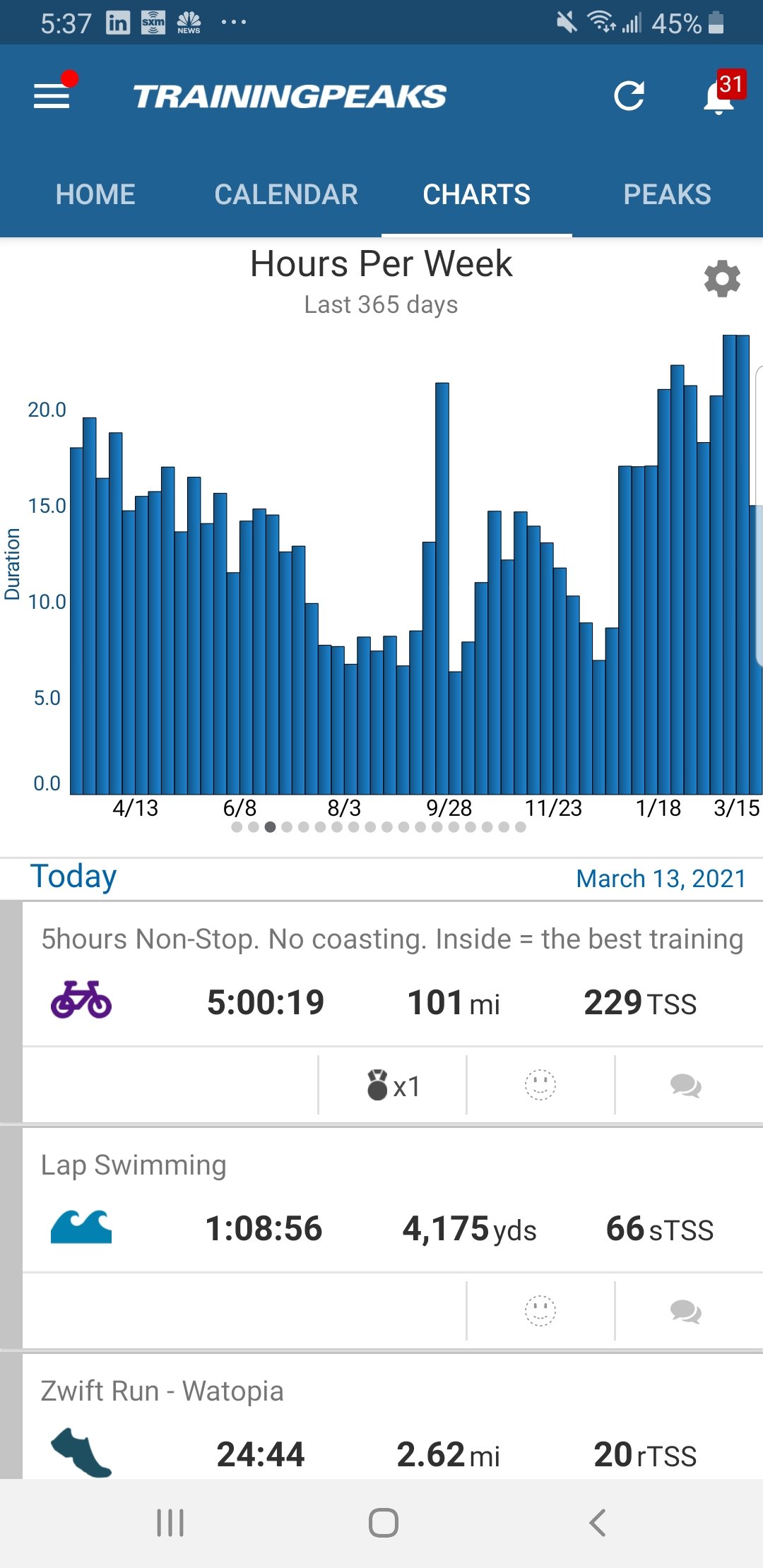The width and height of the screenshot is (763, 1568).
Task: Open the Zwift Run - Watopia workout
Action: 162,1391
